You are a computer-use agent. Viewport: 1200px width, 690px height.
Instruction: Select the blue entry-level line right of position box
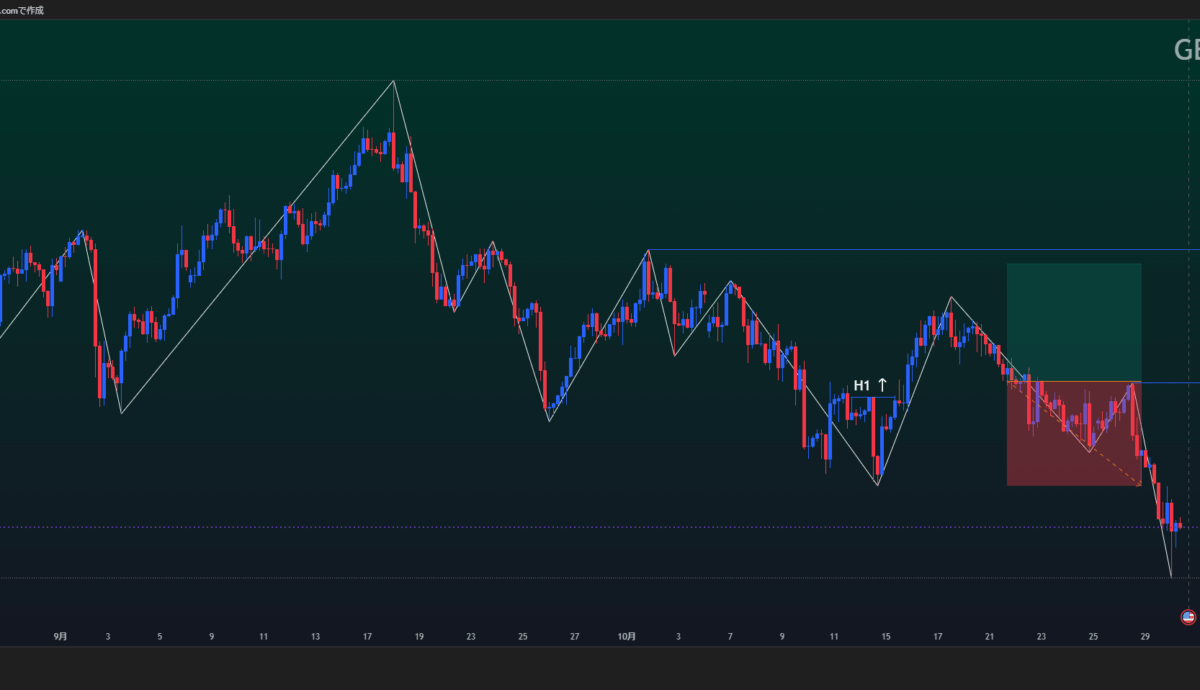(1170, 382)
